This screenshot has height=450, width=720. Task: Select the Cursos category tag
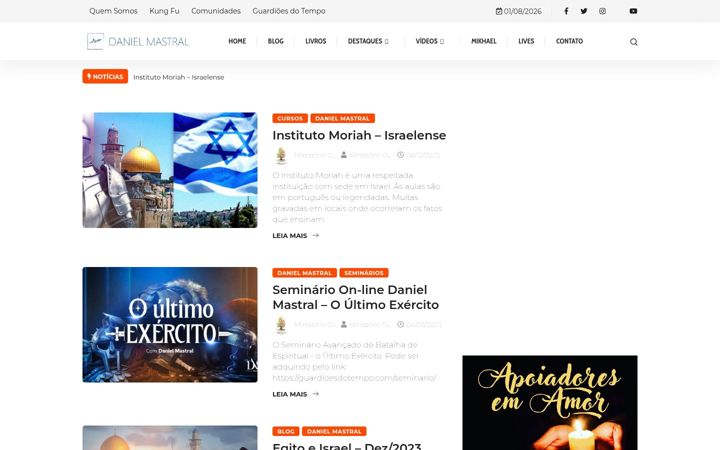(x=290, y=118)
